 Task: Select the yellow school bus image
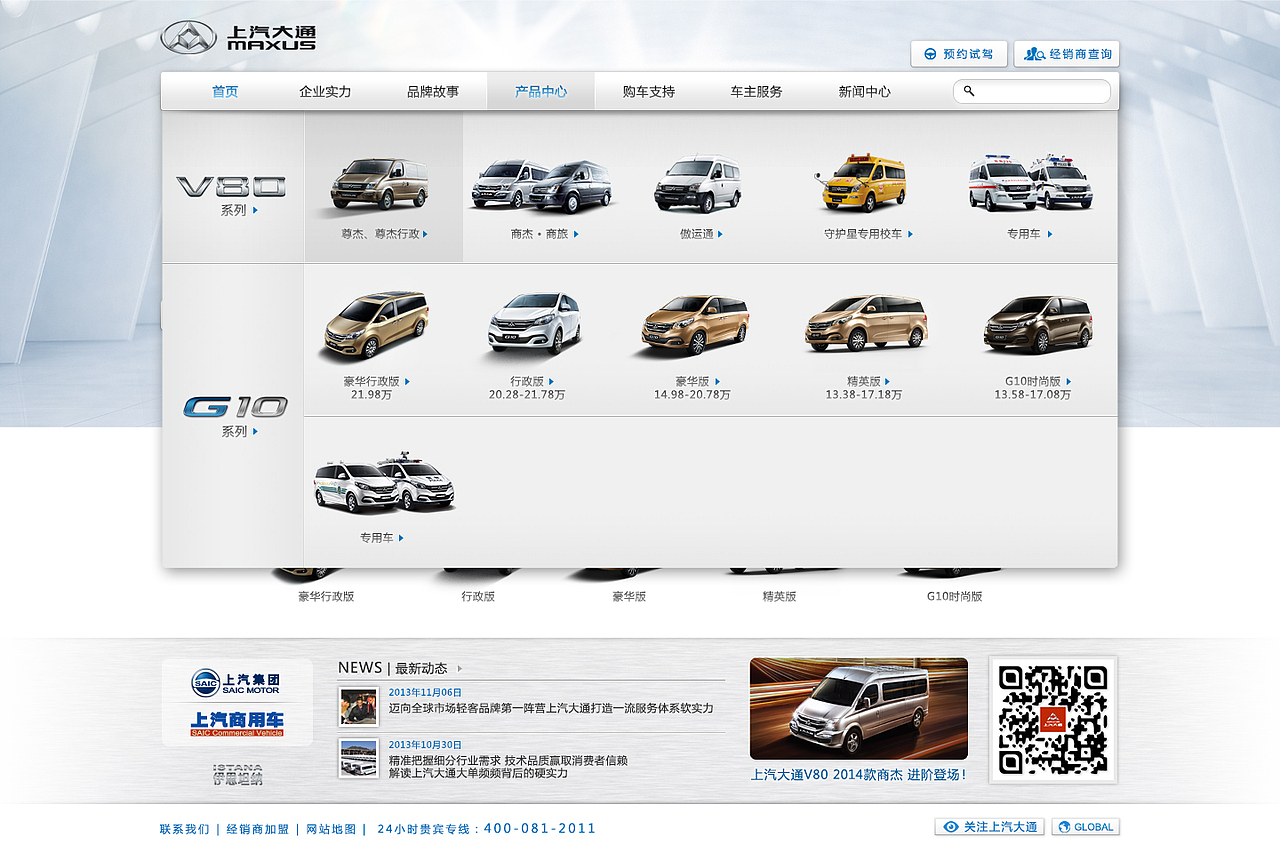point(863,182)
